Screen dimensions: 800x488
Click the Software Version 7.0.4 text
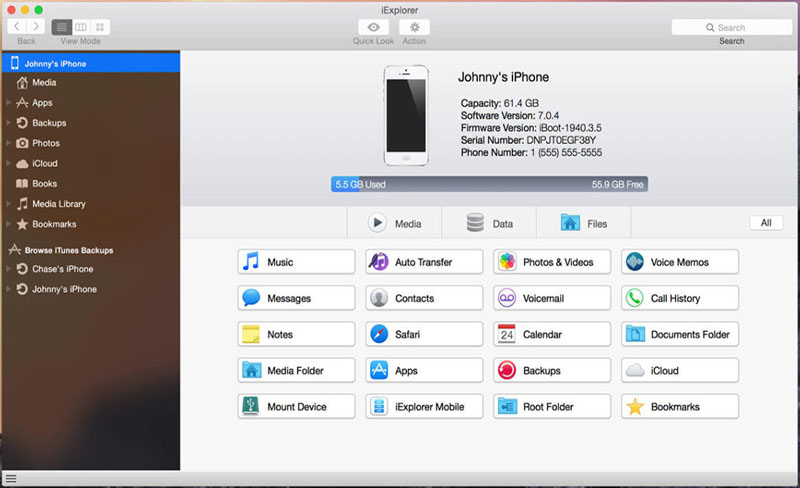510,115
